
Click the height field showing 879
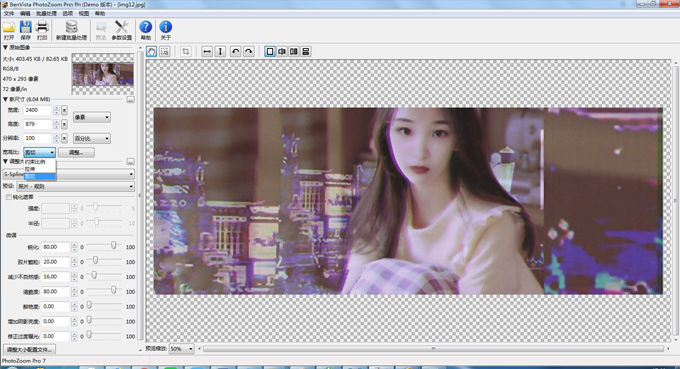click(x=38, y=124)
